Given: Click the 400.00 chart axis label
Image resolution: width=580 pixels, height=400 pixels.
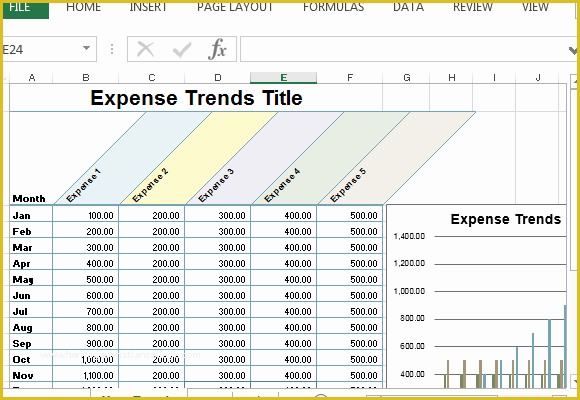Looking at the screenshot, I should coord(412,374).
